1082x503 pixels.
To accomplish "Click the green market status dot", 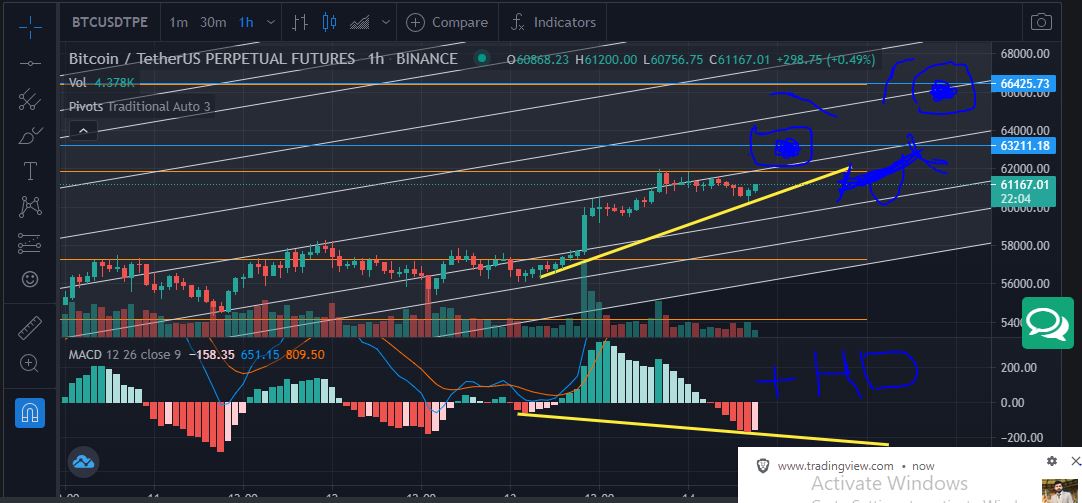I will tap(482, 59).
